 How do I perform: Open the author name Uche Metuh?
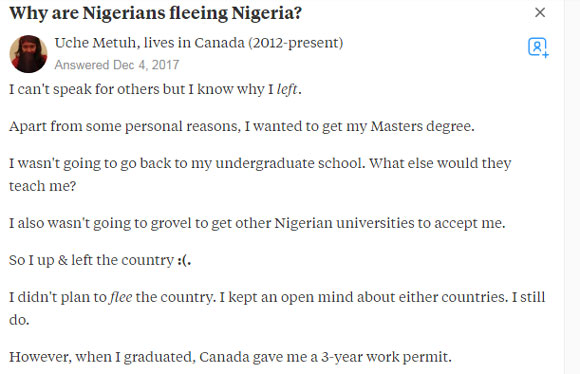[x=95, y=43]
